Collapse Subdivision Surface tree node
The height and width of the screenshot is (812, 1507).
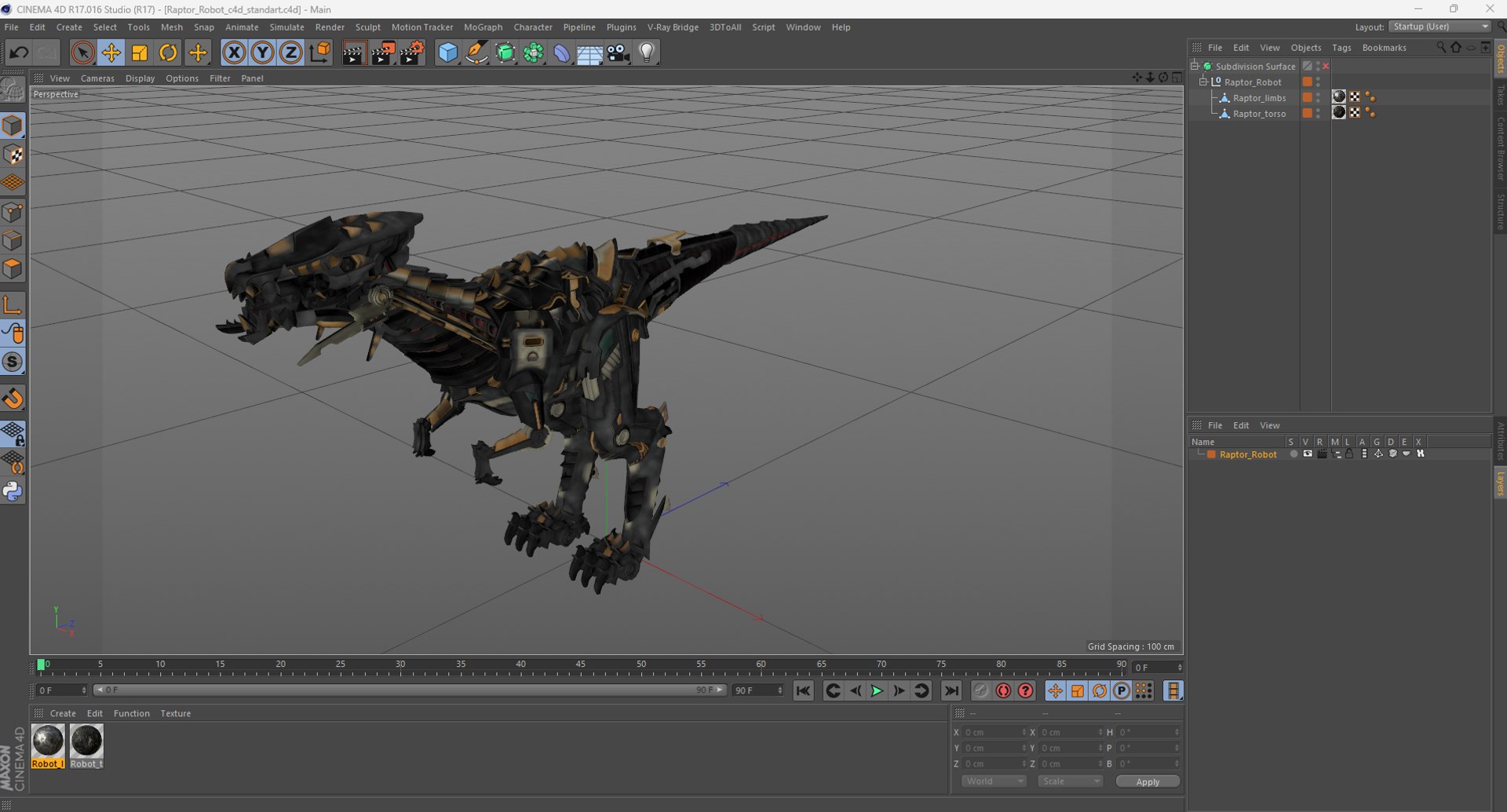(x=1195, y=66)
